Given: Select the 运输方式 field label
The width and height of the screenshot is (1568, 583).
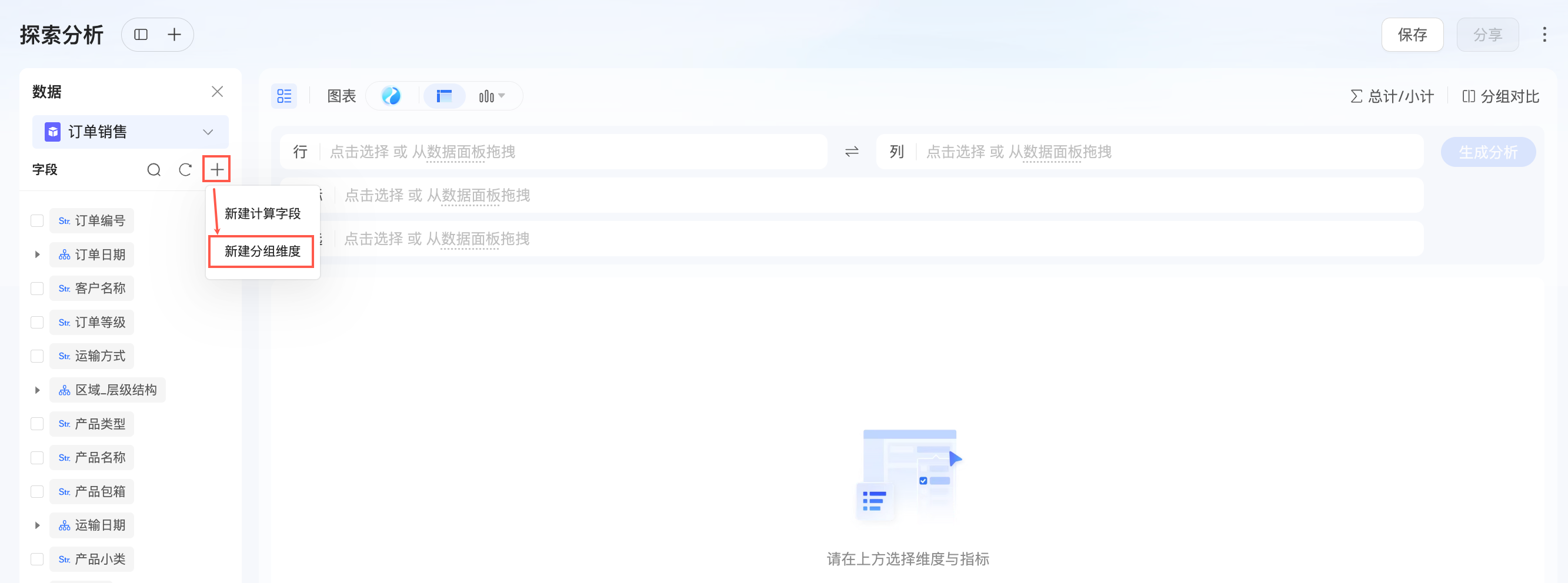Looking at the screenshot, I should point(101,356).
